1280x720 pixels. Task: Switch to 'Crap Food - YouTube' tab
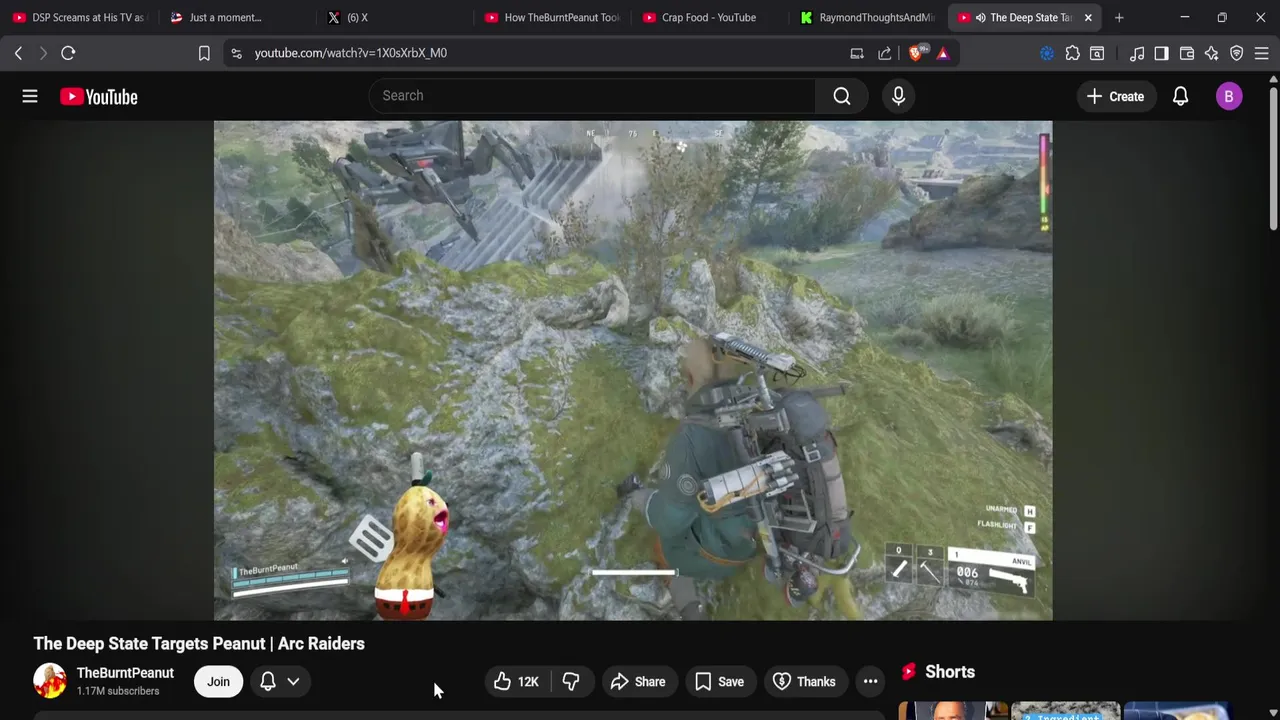[712, 17]
